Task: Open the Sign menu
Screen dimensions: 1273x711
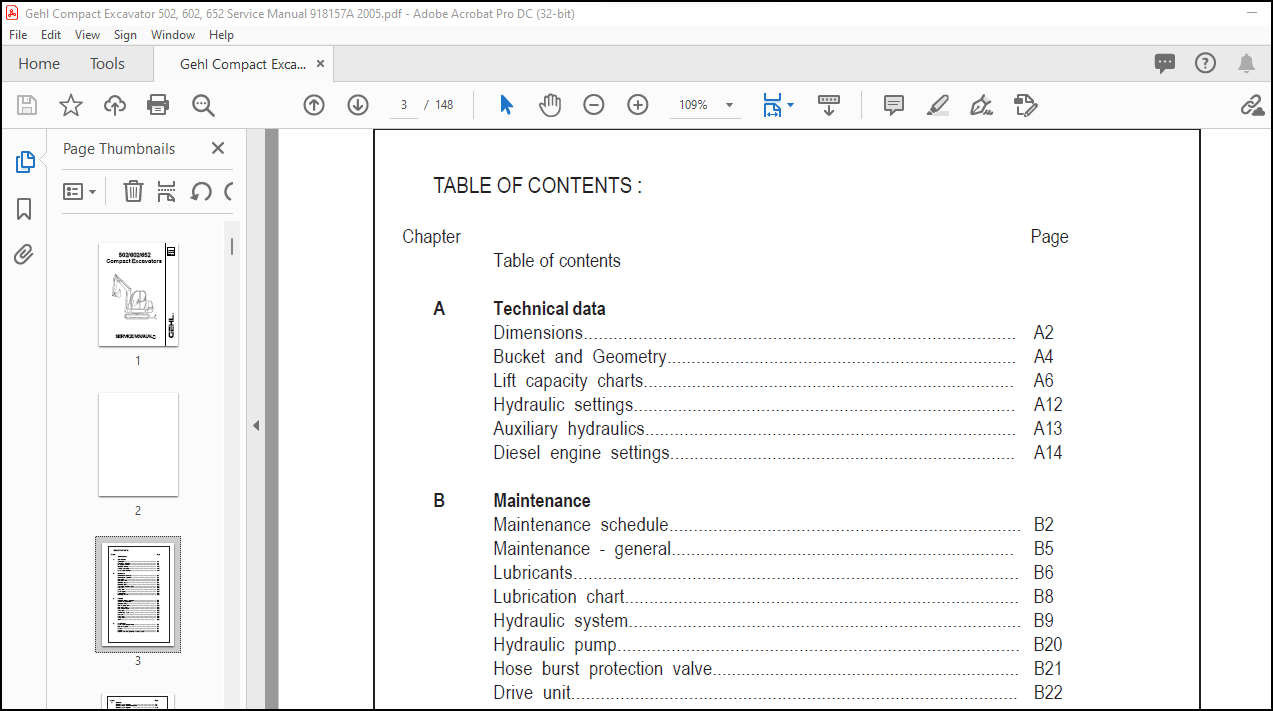Action: click(x=125, y=34)
